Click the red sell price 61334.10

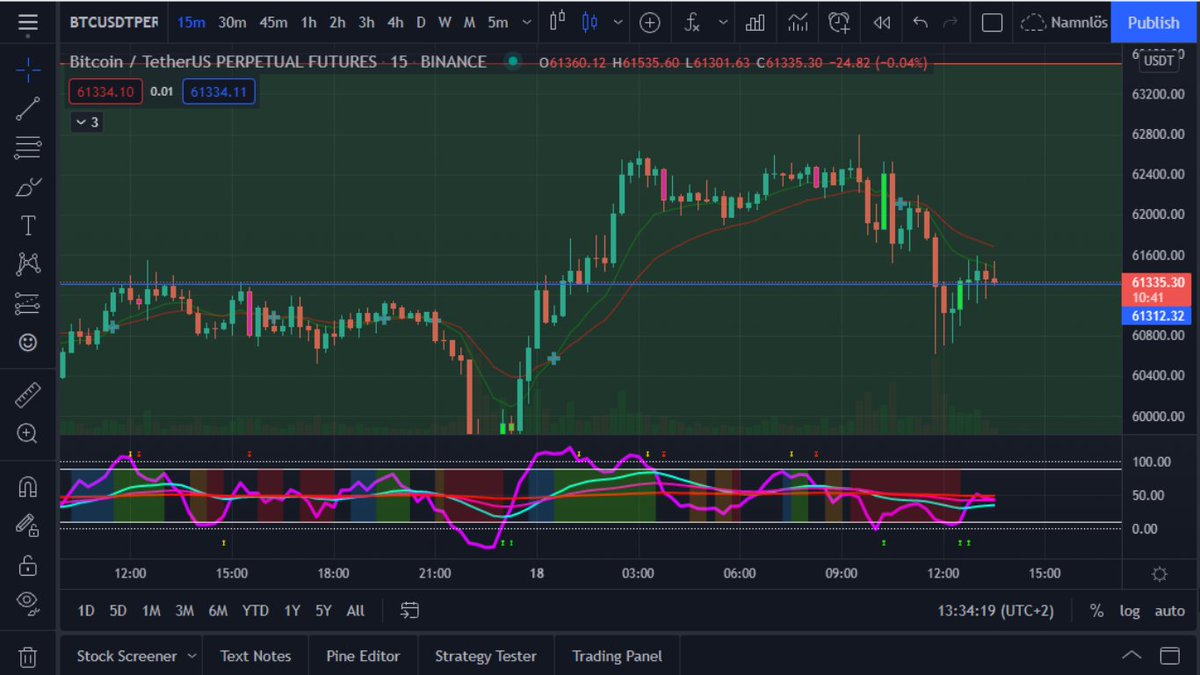pyautogui.click(x=105, y=92)
